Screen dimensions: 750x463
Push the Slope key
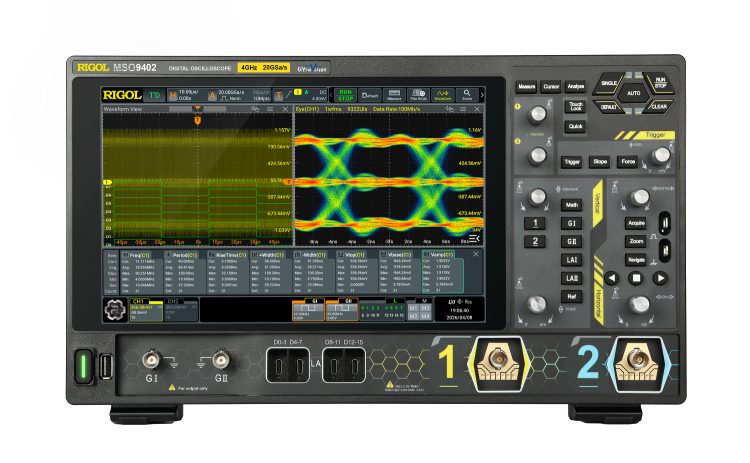[600, 162]
